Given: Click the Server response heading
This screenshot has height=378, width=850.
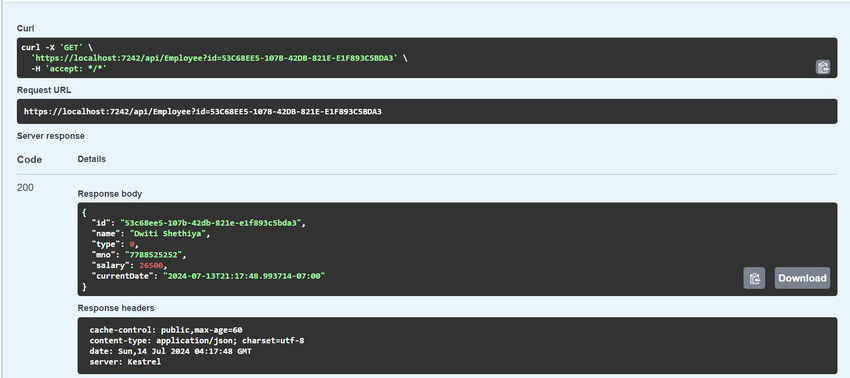Looking at the screenshot, I should point(51,136).
